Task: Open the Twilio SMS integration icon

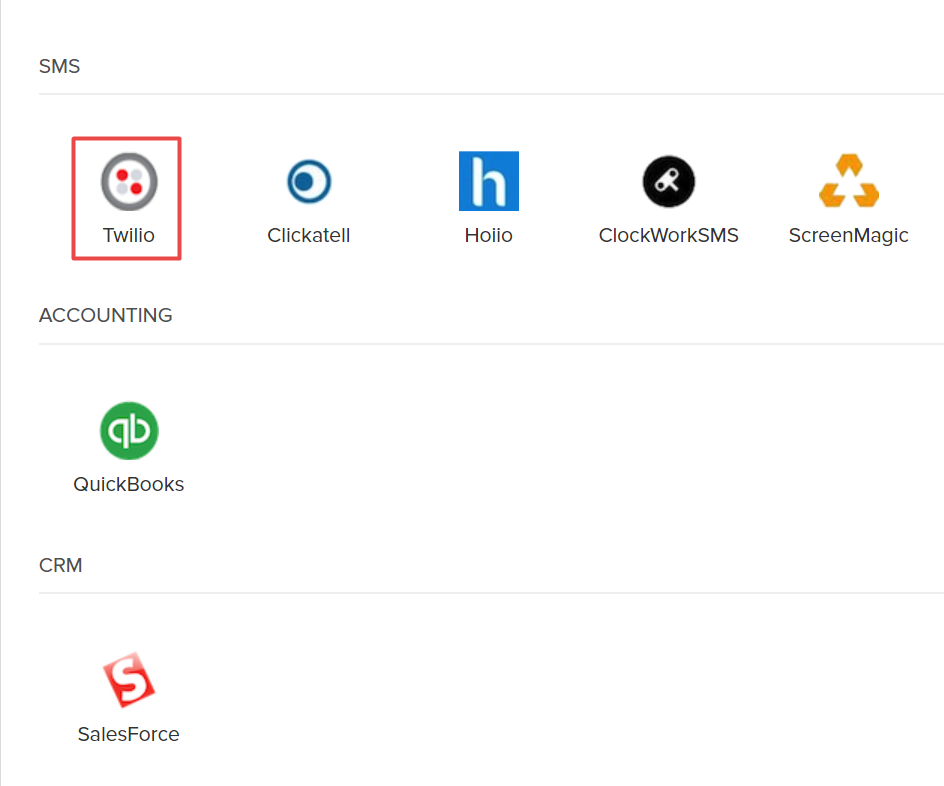Action: 129,181
